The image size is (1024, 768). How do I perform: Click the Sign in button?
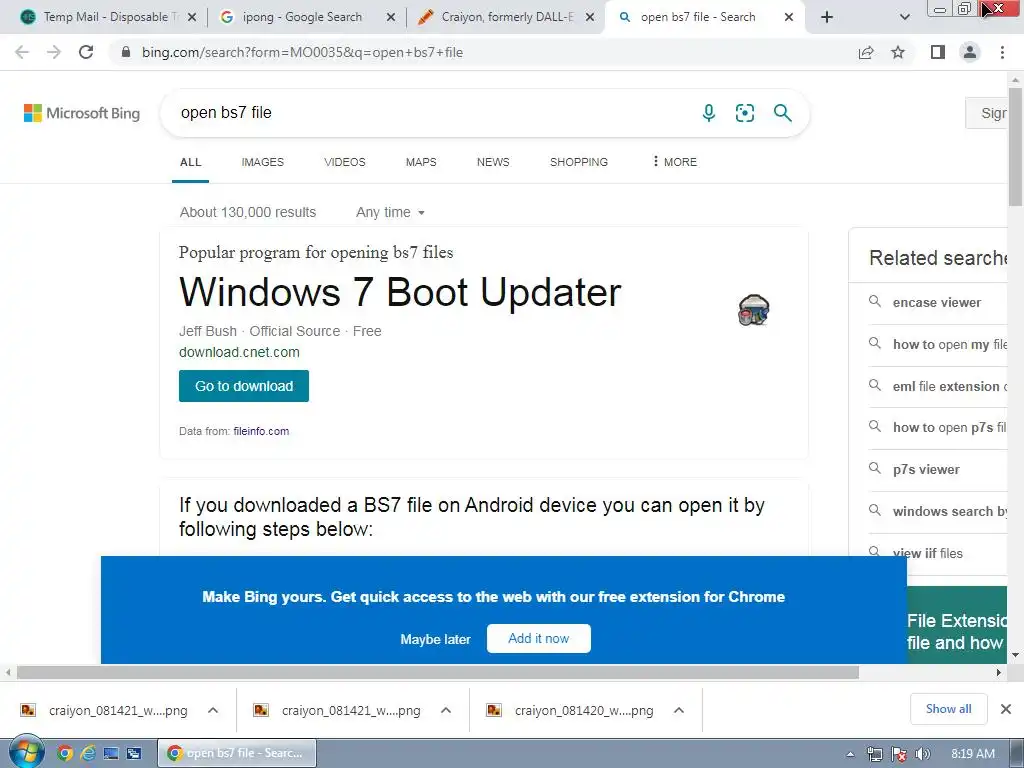tap(987, 113)
